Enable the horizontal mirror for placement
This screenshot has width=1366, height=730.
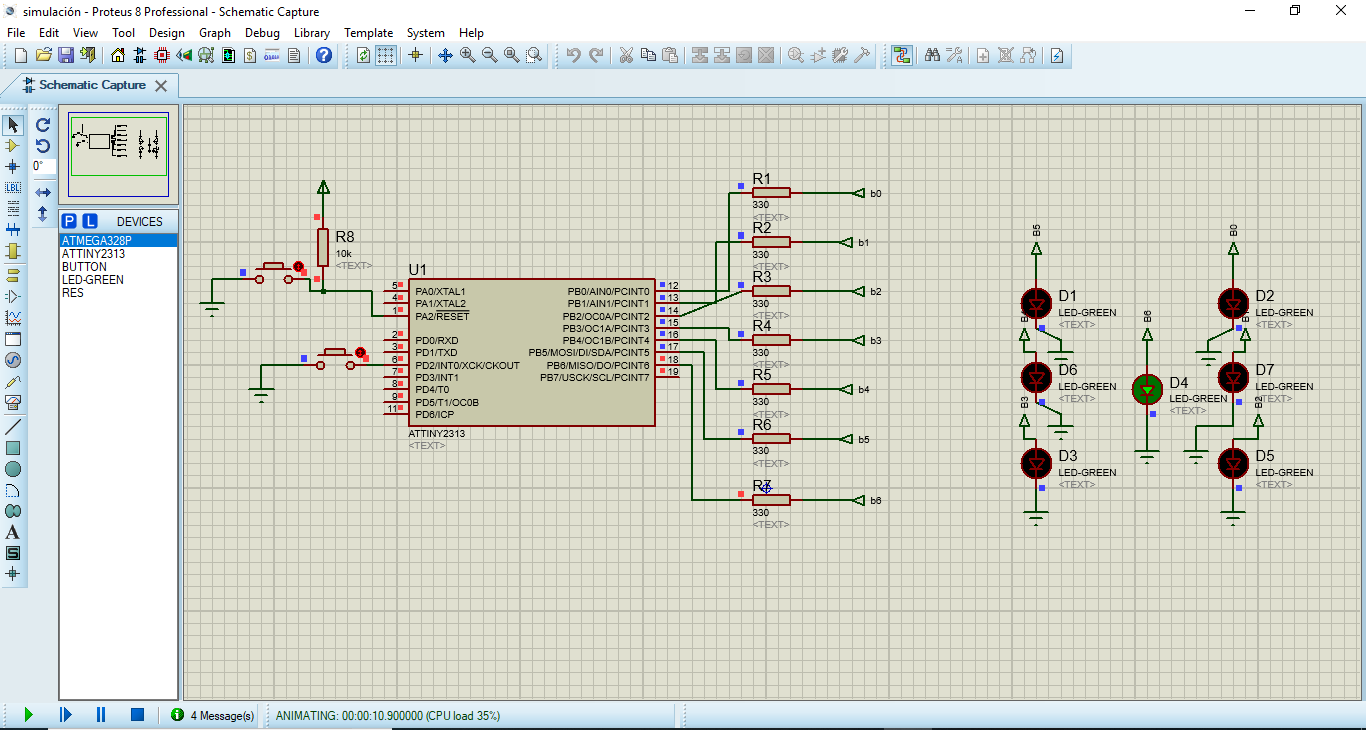point(41,192)
